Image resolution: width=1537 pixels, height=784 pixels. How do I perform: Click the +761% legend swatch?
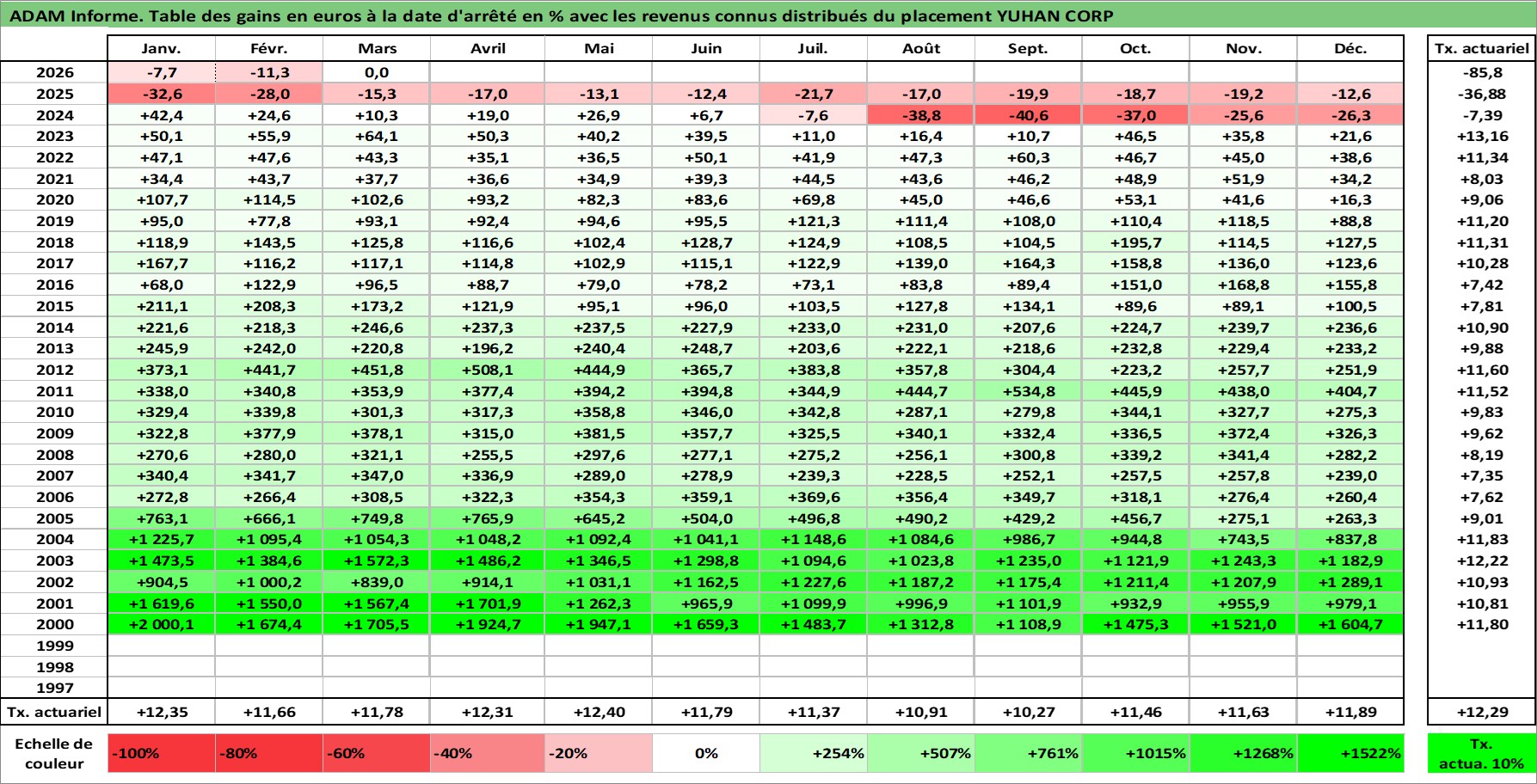point(1029,753)
